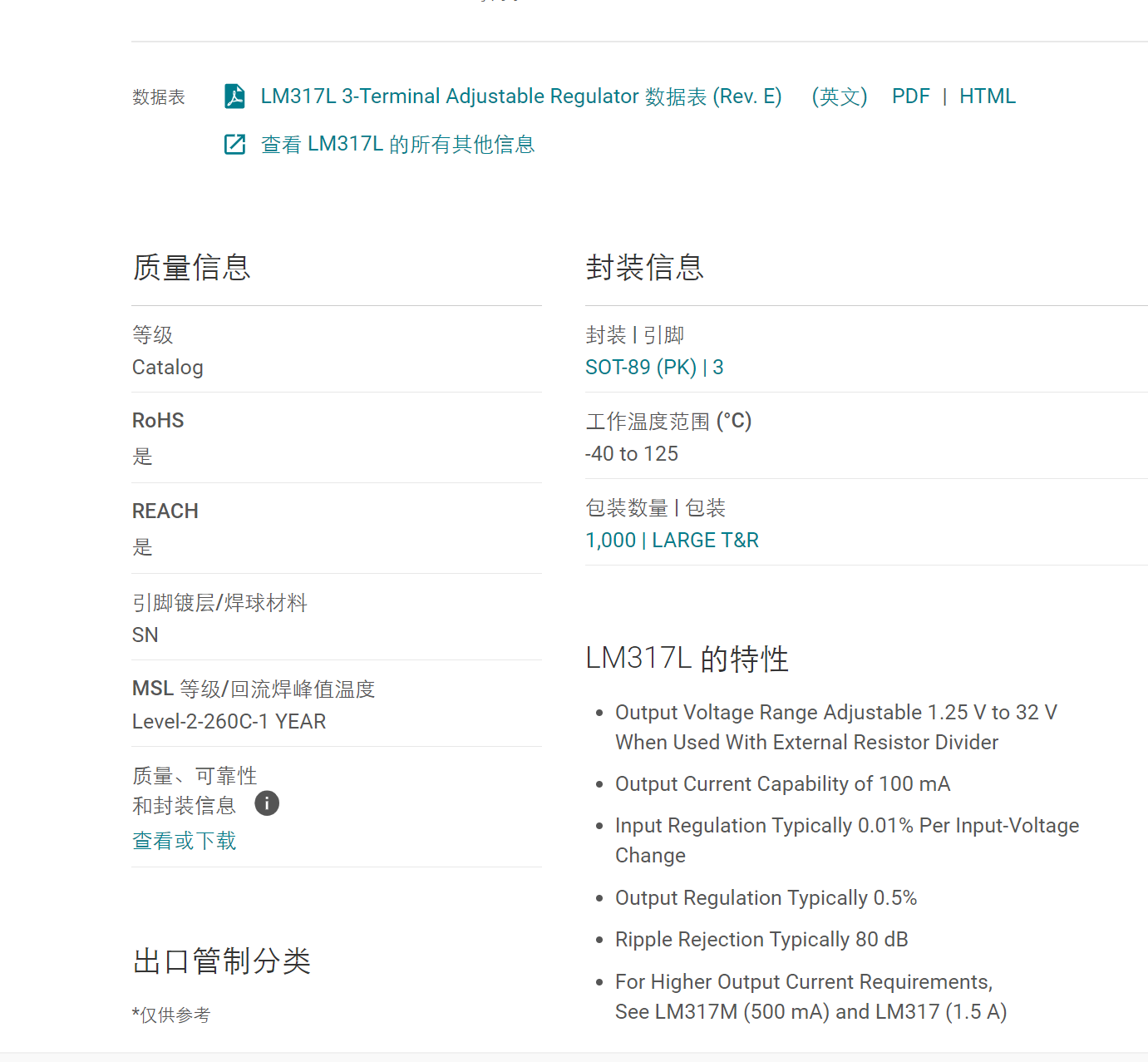The width and height of the screenshot is (1148, 1062).
Task: Select the Output Current Capability of 100 mA bullet
Action: (783, 784)
